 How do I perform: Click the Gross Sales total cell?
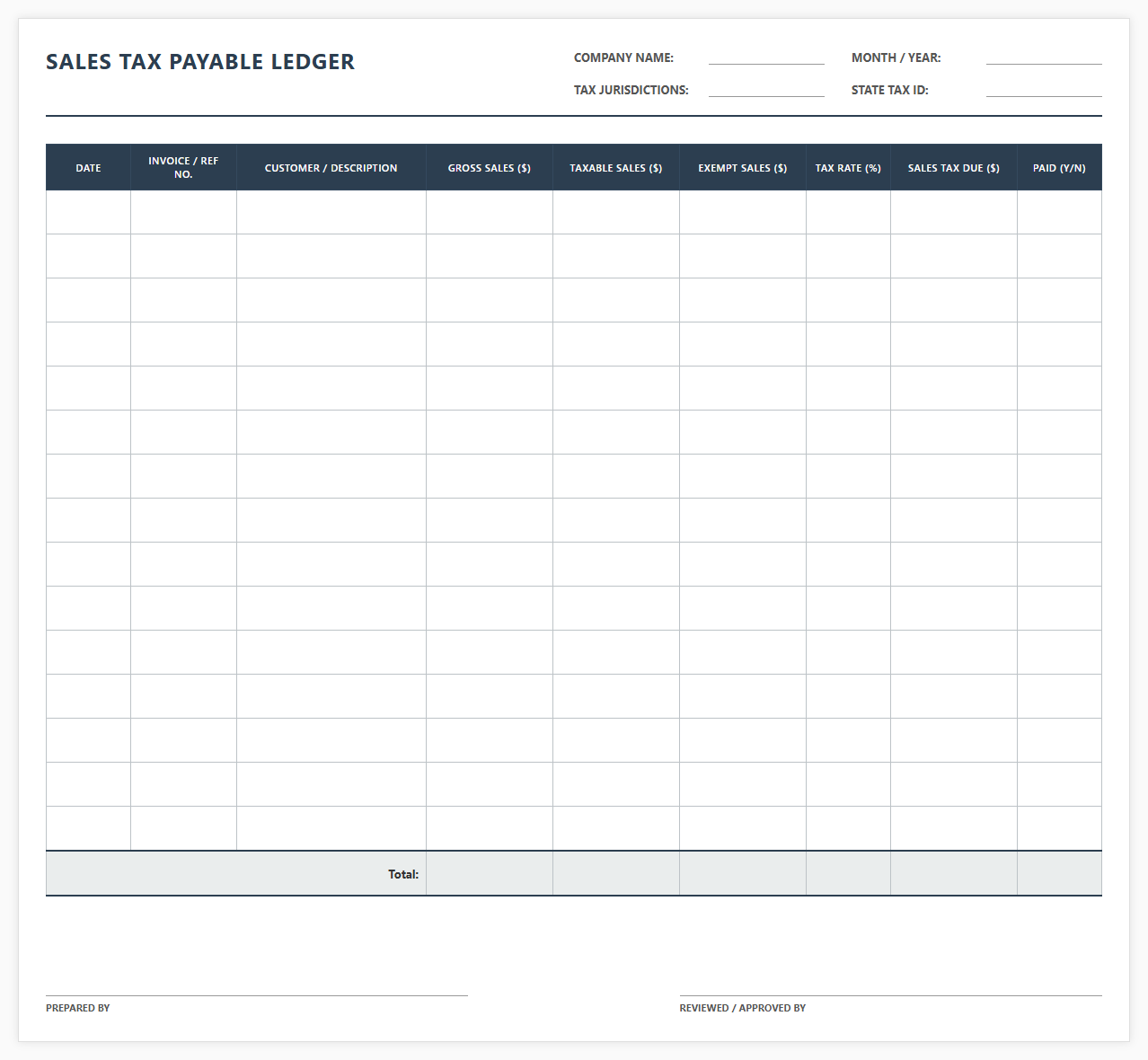(490, 873)
